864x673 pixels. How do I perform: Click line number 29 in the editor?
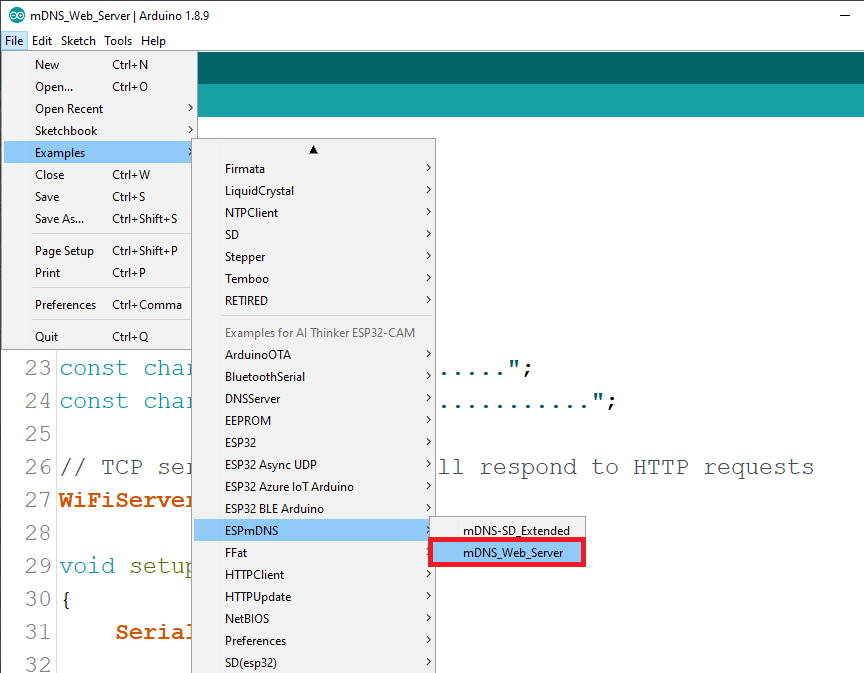point(37,566)
